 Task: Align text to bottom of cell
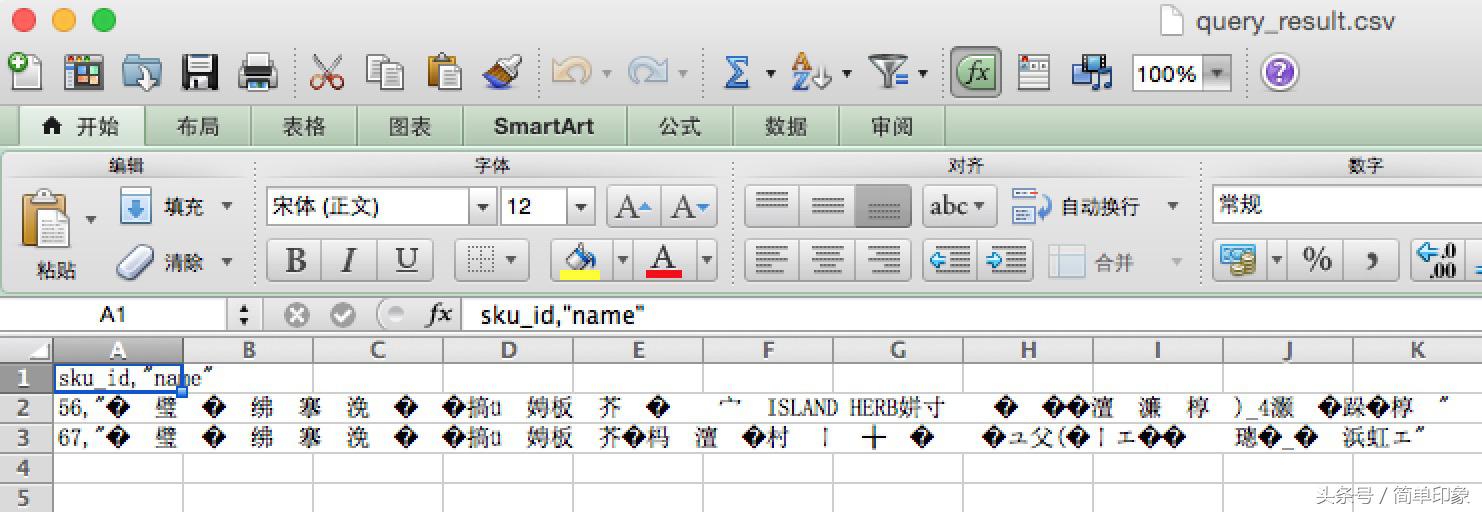pyautogui.click(x=884, y=206)
